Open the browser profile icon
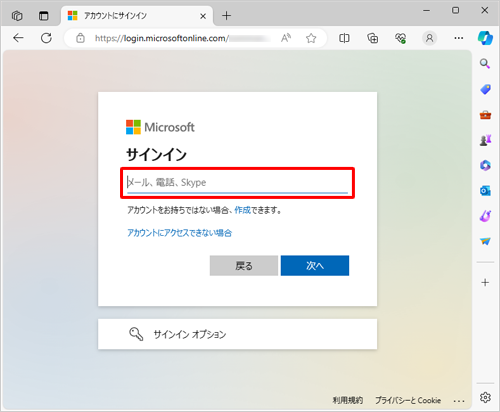Image resolution: width=500 pixels, height=412 pixels. click(430, 38)
